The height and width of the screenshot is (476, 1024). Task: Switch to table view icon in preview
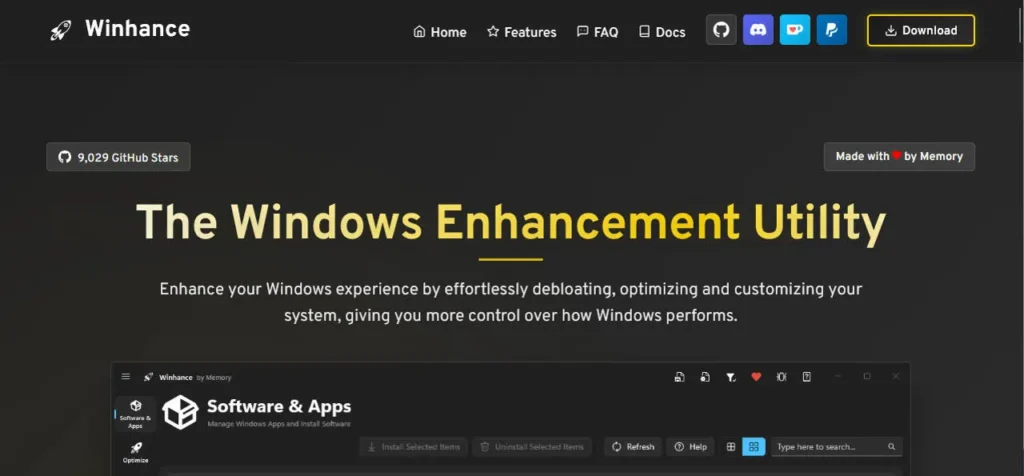pos(731,447)
